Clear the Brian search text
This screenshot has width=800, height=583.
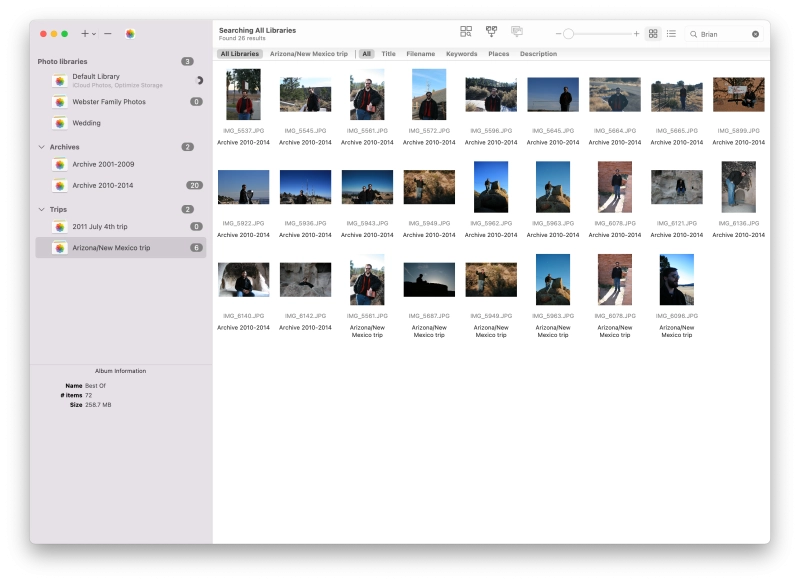755,34
